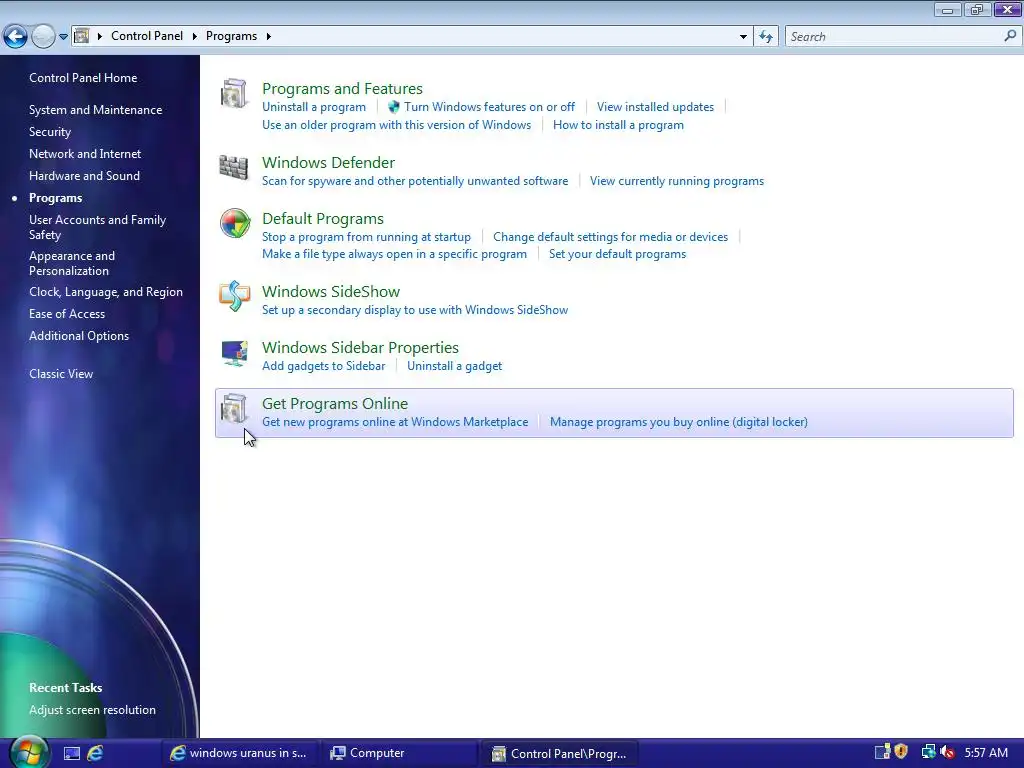Open the Windows Defender brick wall icon
Screen dimensions: 1024x768
(x=234, y=168)
